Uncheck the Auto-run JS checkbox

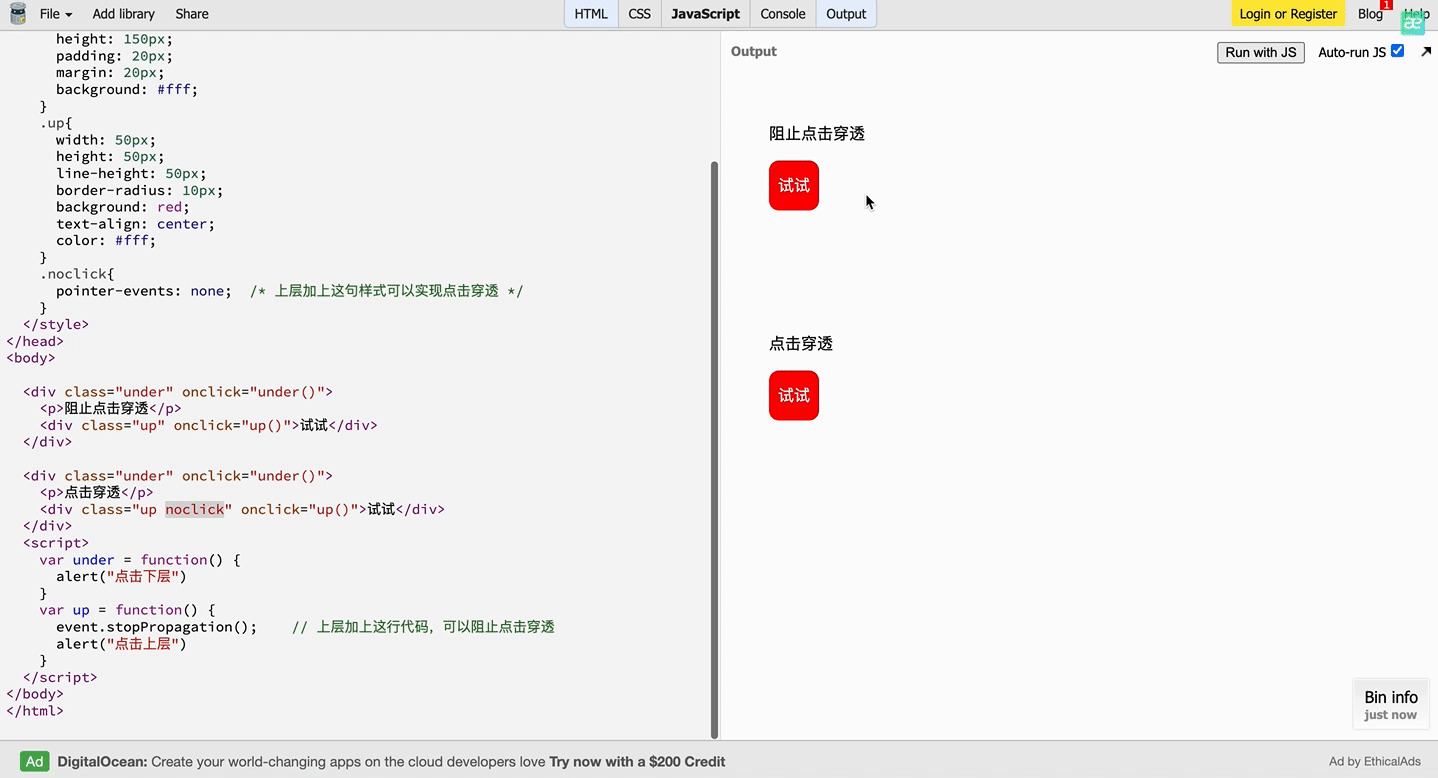click(1398, 51)
